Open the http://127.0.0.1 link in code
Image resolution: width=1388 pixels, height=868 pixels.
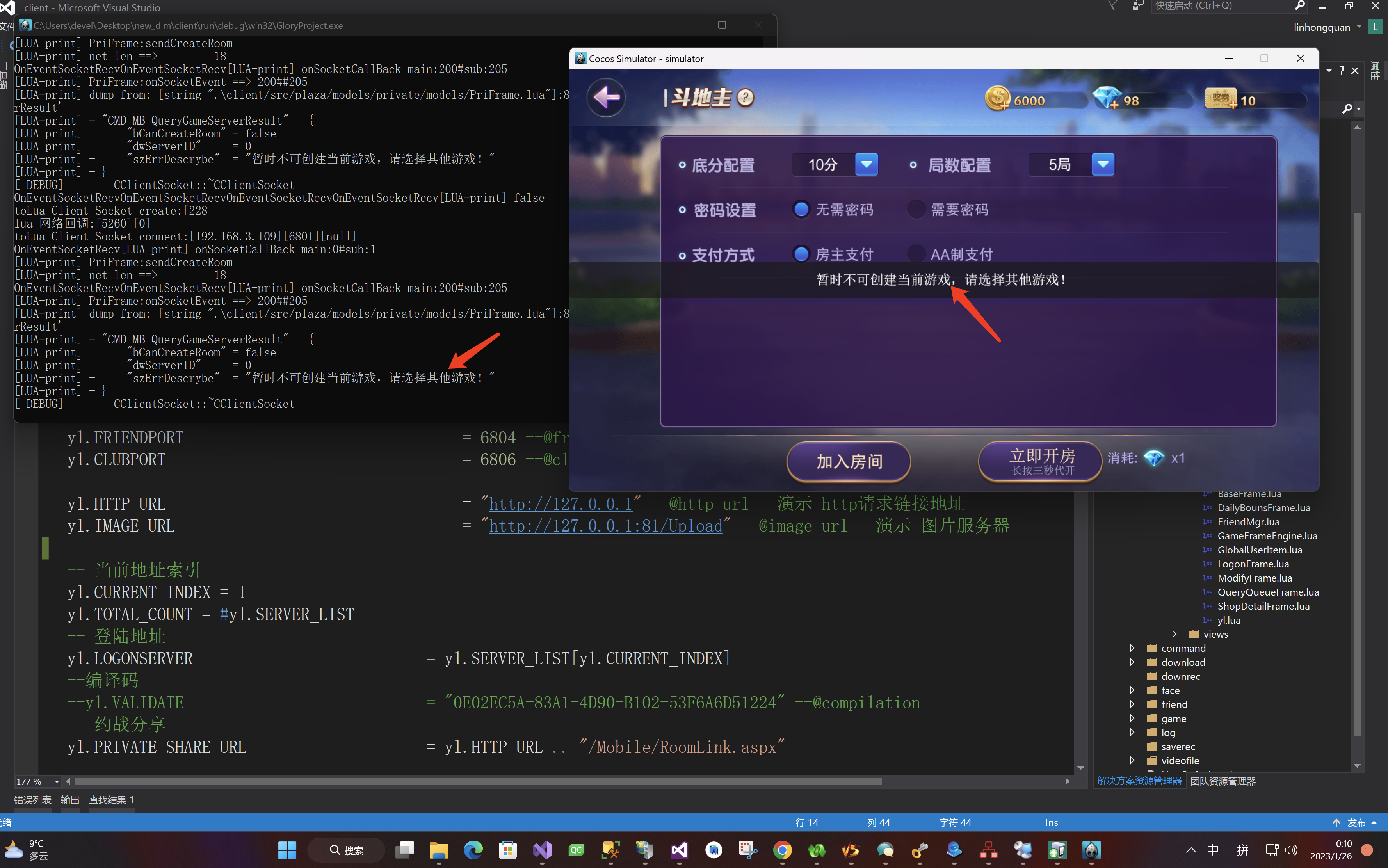coord(560,504)
